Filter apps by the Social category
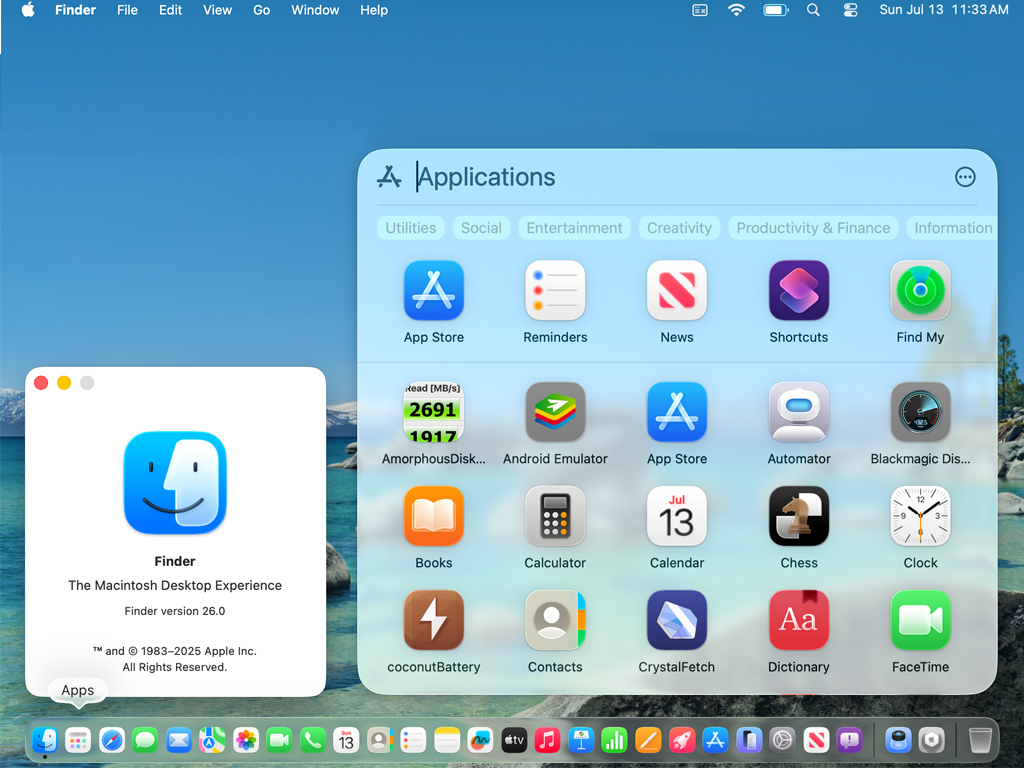 481,228
